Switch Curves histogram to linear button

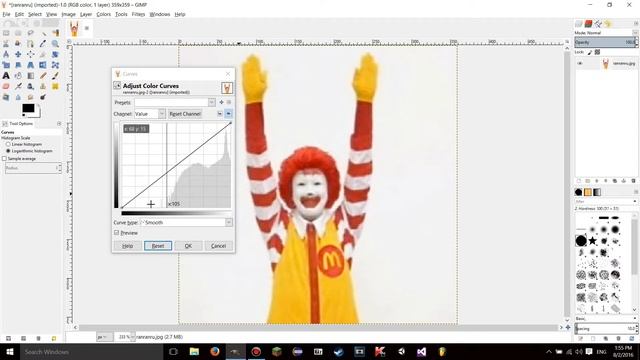click(220, 113)
